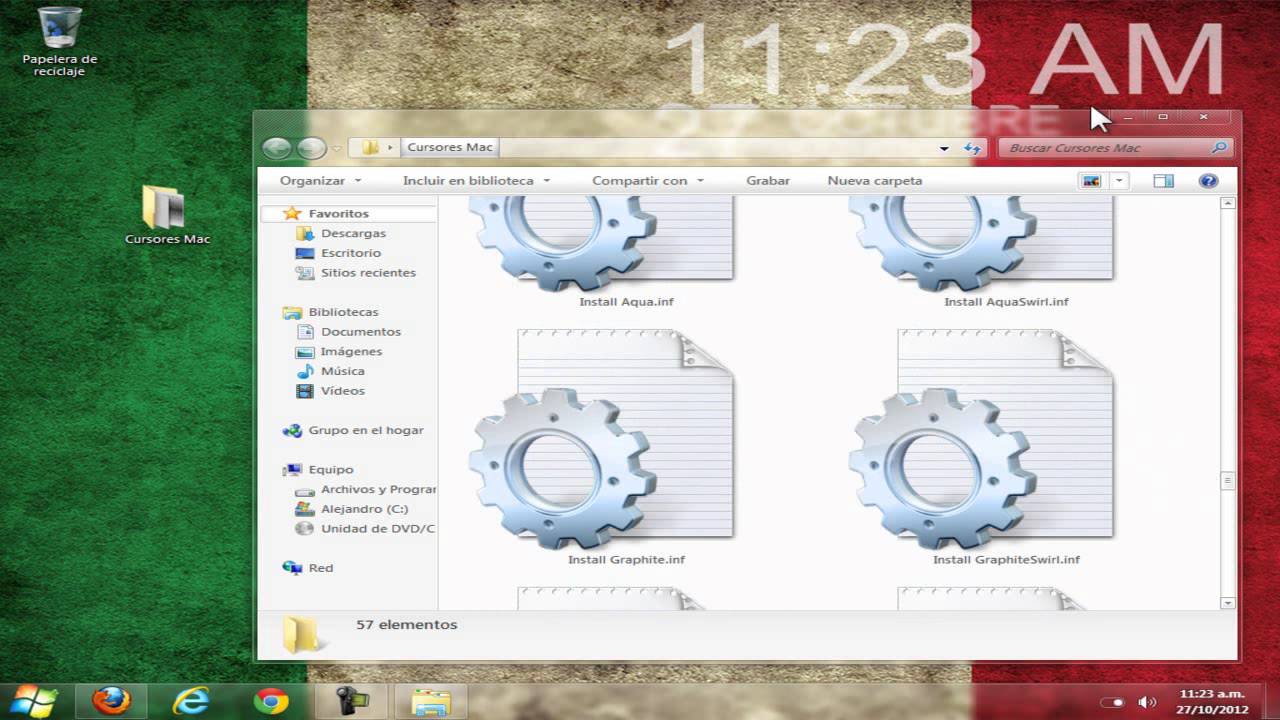Open Vídeos library
Image resolution: width=1280 pixels, height=720 pixels.
tap(343, 391)
